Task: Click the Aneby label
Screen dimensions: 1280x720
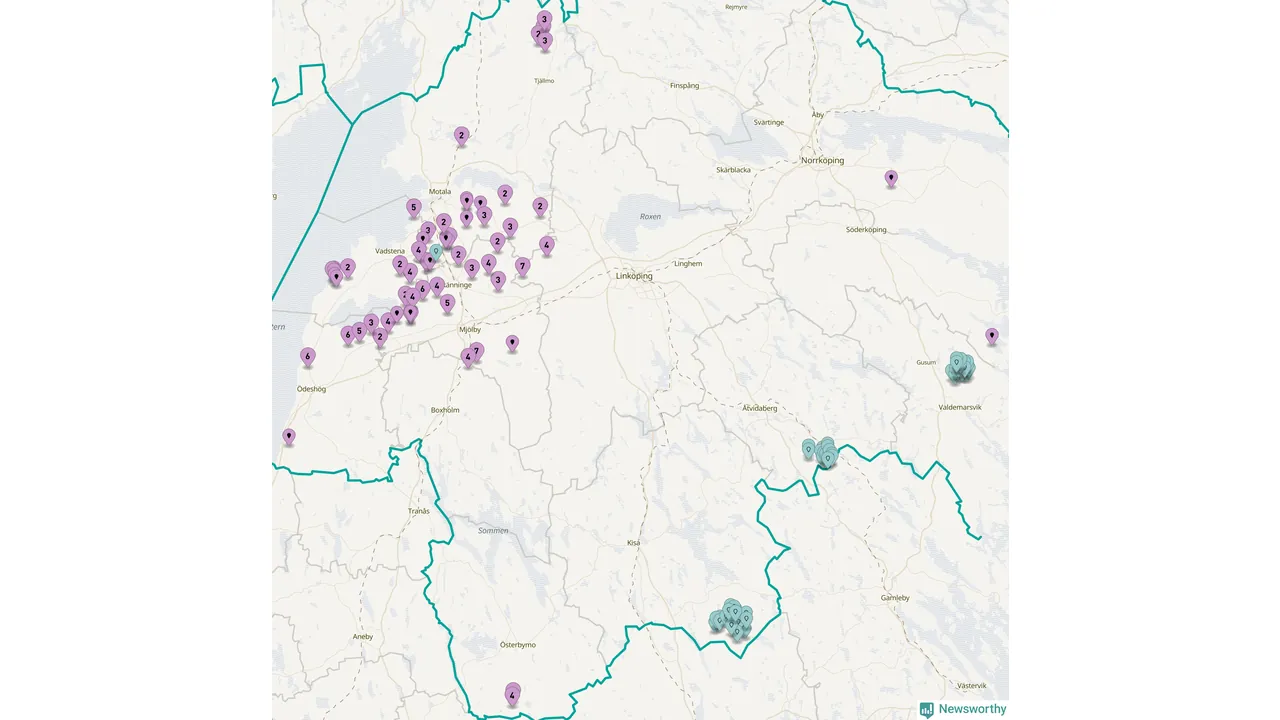Action: 362,636
